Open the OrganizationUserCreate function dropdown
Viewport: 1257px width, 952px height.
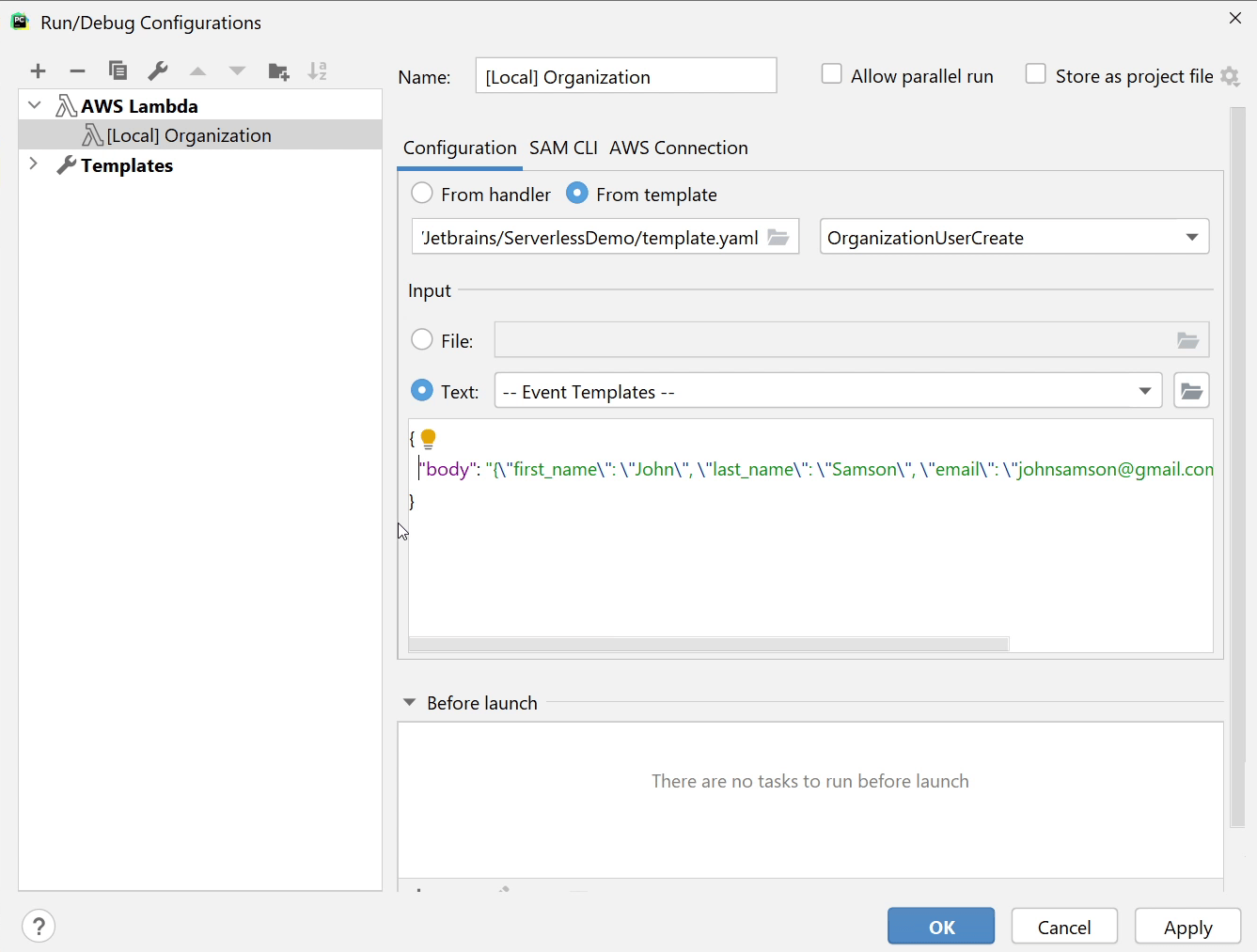(1013, 237)
